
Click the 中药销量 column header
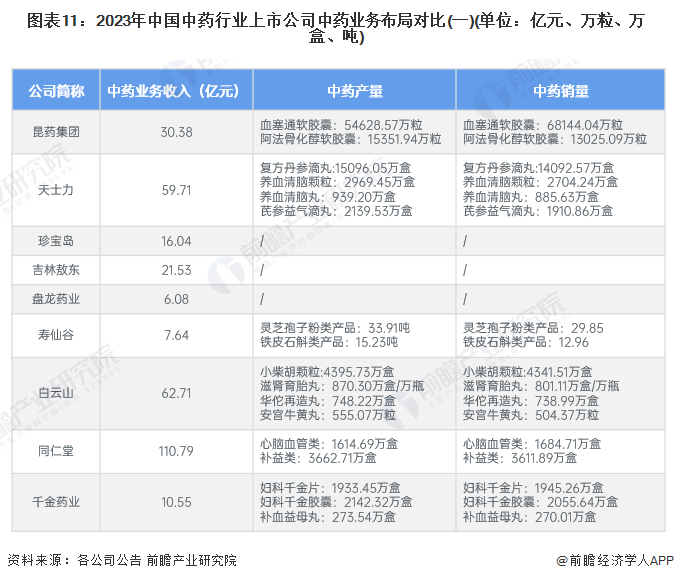point(561,91)
